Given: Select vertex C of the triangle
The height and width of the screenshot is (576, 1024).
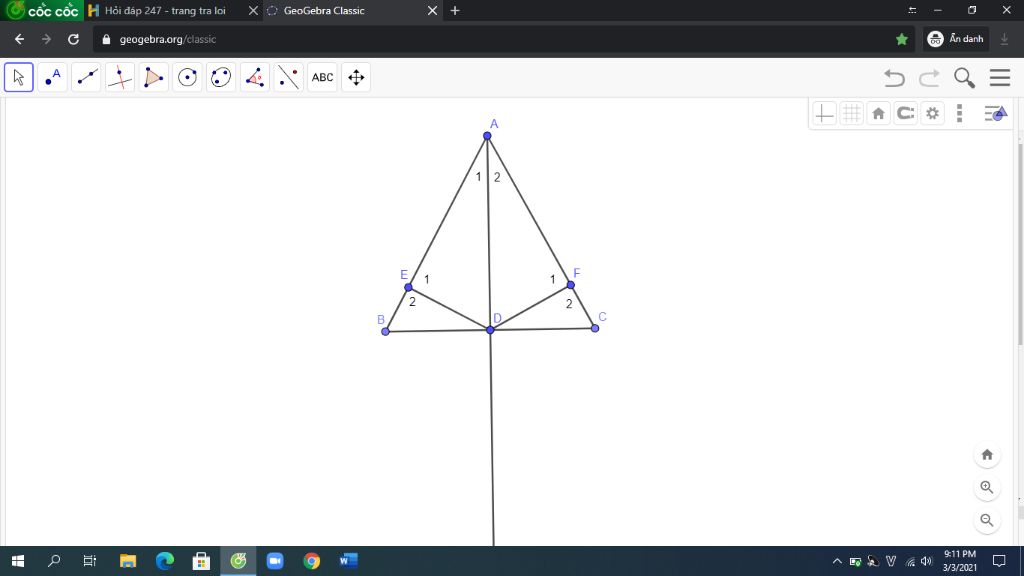Looking at the screenshot, I should pos(595,328).
